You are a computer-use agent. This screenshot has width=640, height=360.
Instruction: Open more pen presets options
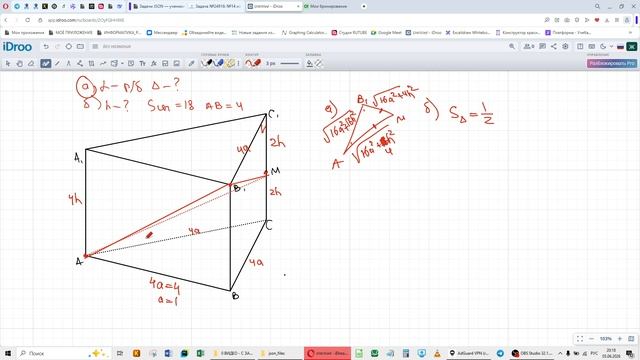[x=238, y=64]
